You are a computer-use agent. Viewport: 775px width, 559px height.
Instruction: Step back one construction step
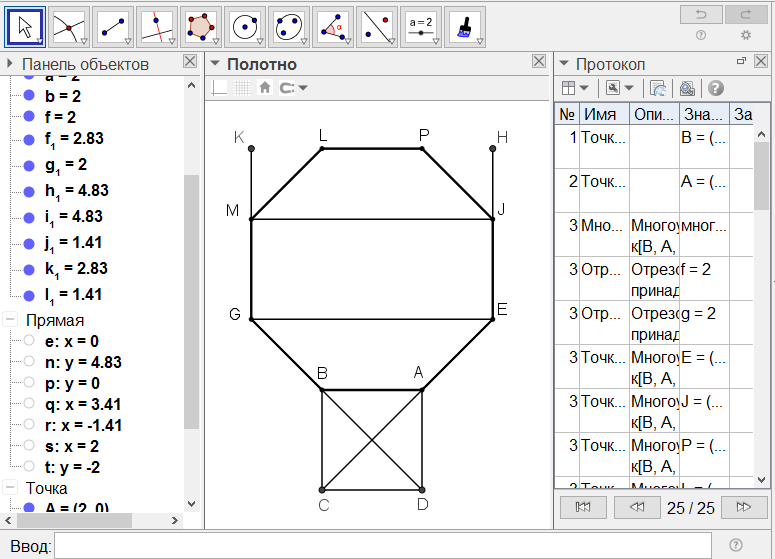pos(635,508)
